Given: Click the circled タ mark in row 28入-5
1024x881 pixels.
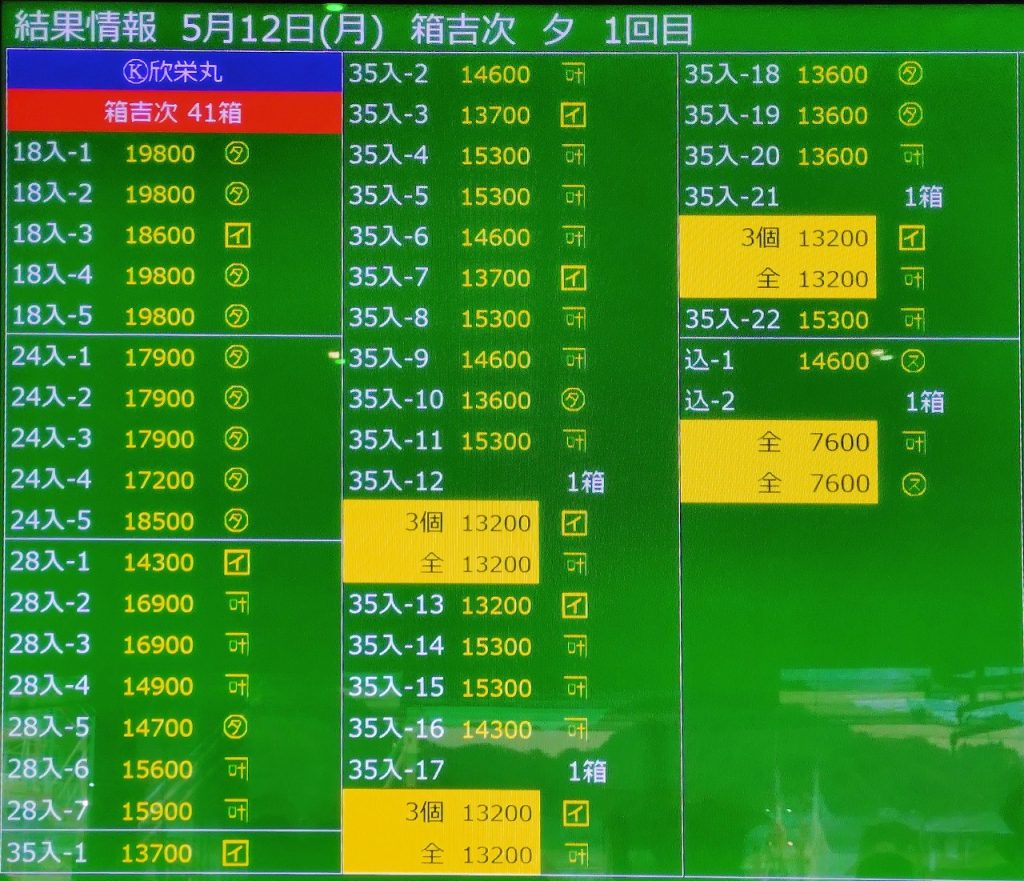Looking at the screenshot, I should coord(236,727).
